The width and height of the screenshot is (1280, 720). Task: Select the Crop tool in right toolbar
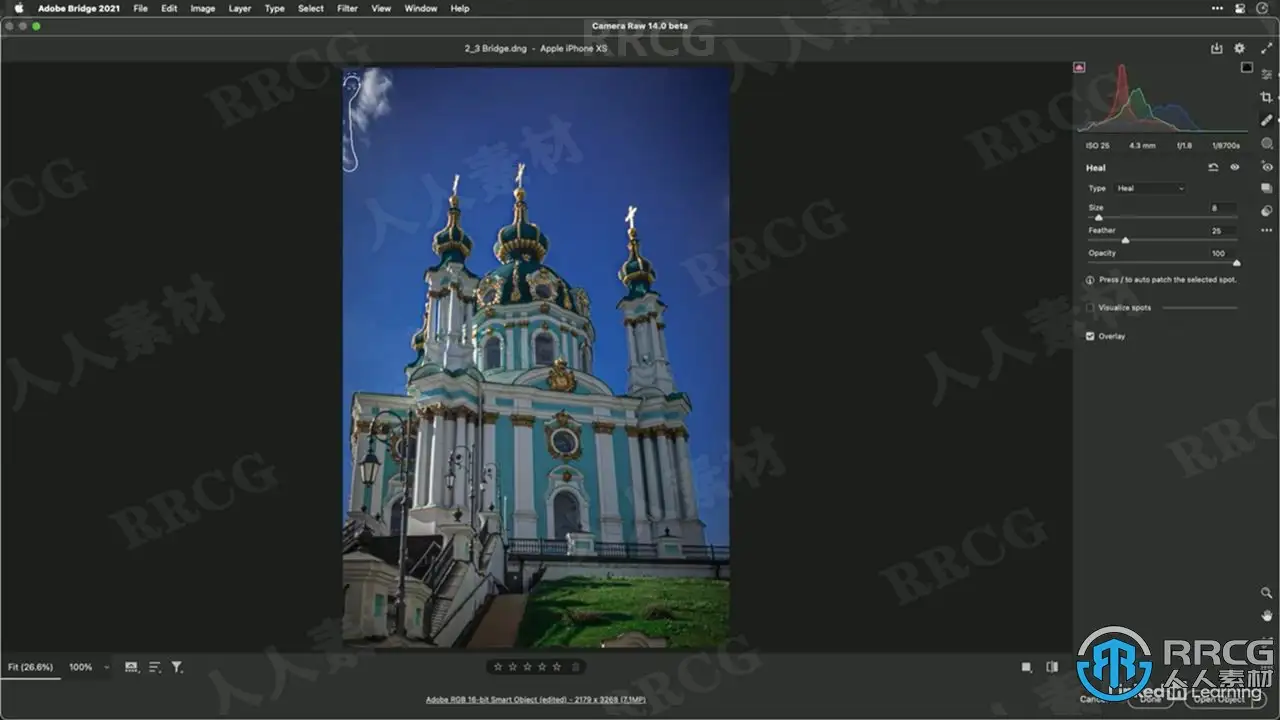click(x=1267, y=97)
